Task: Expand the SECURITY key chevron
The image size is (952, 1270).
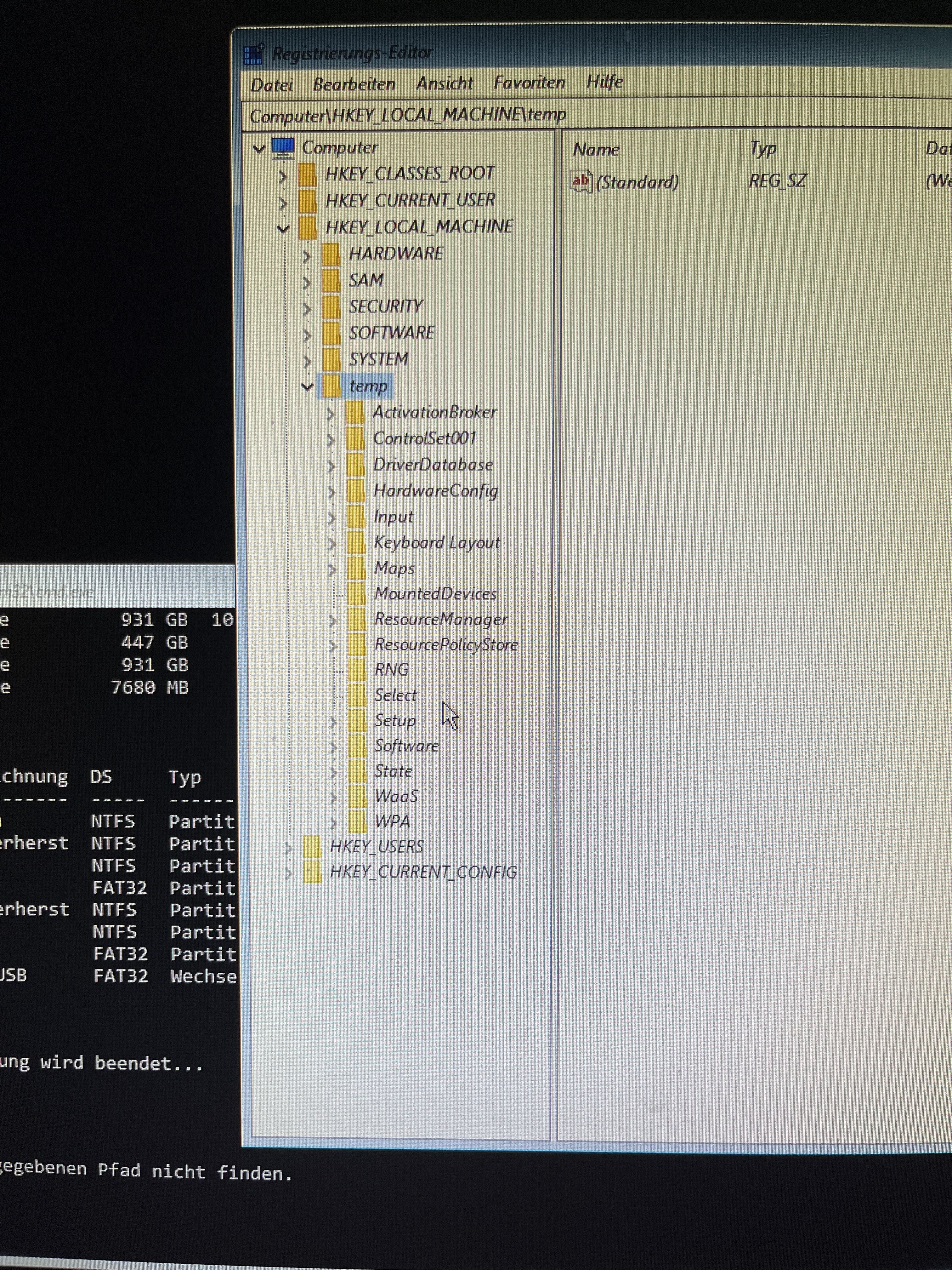Action: point(306,309)
